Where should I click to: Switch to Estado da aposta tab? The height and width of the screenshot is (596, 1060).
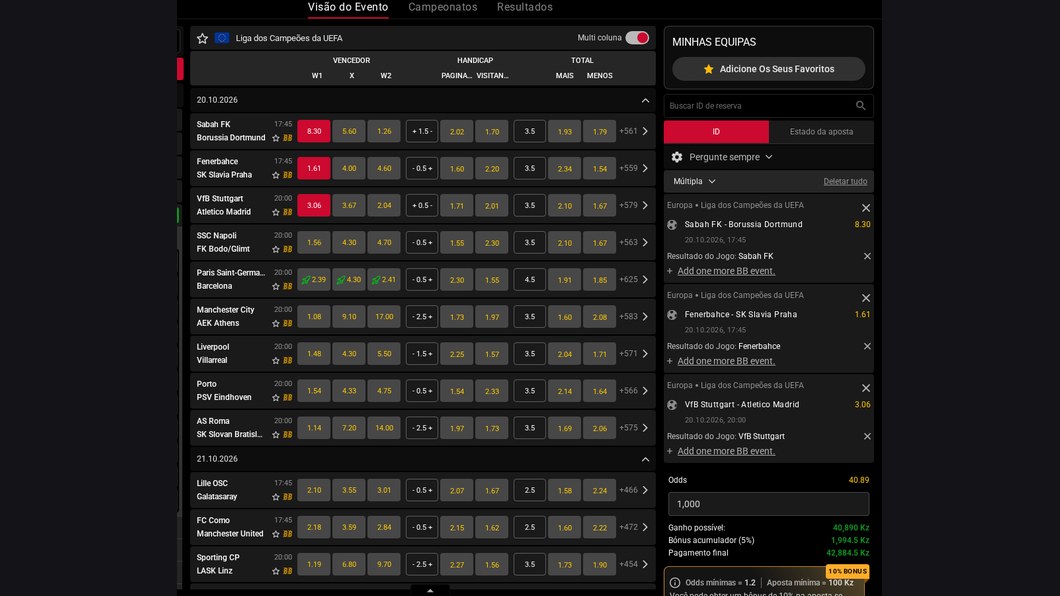(x=821, y=132)
